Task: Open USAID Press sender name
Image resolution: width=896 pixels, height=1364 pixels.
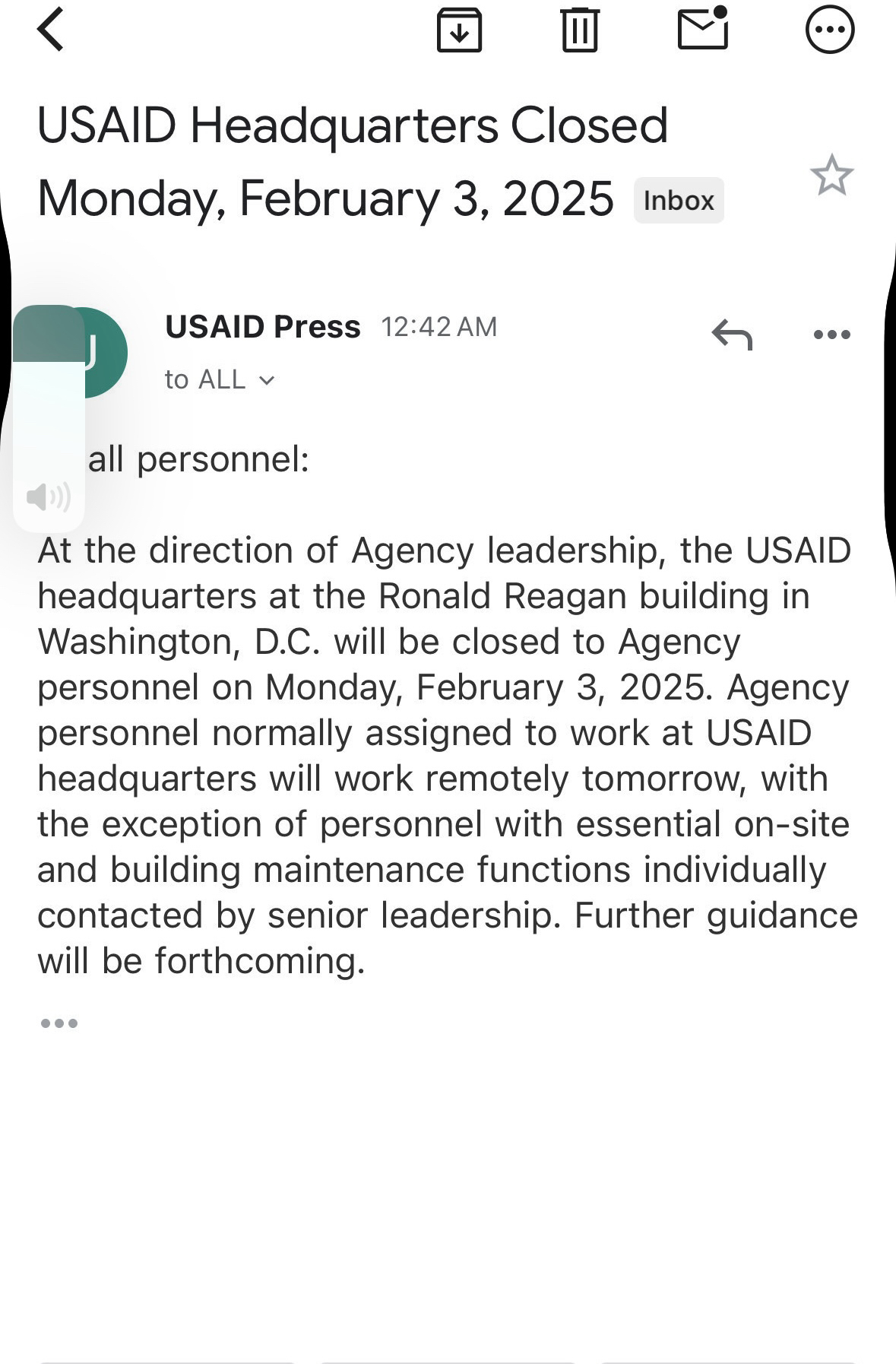Action: (x=263, y=327)
